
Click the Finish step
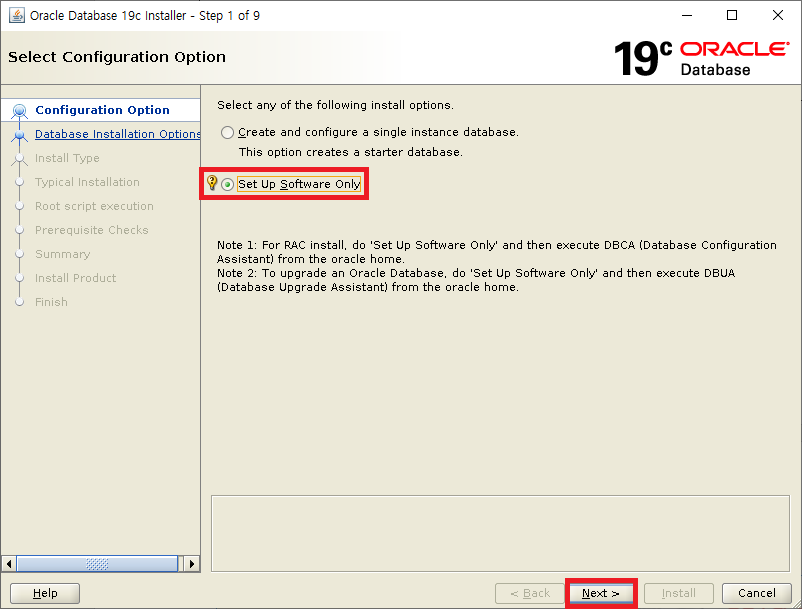51,302
